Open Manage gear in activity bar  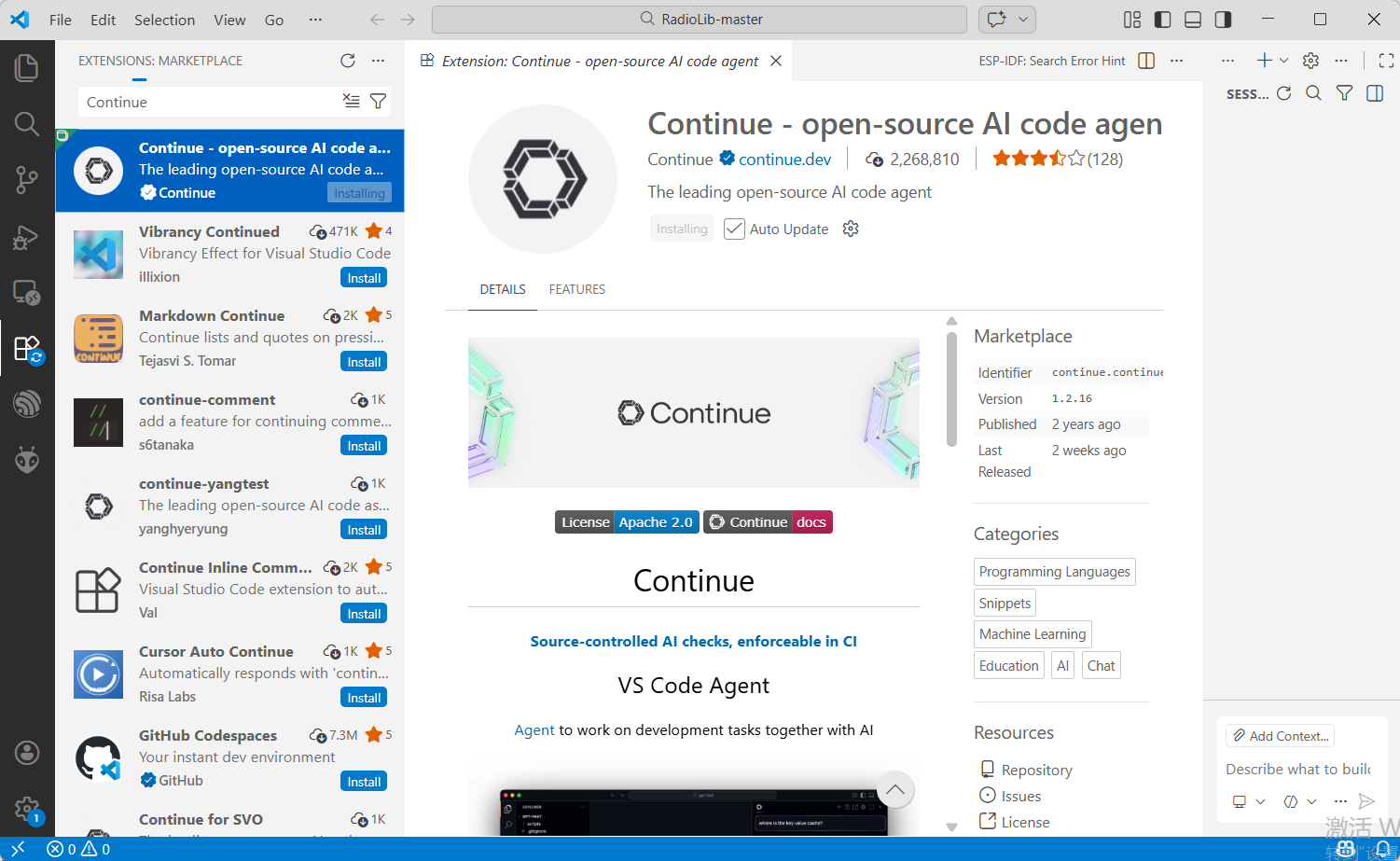(x=27, y=809)
